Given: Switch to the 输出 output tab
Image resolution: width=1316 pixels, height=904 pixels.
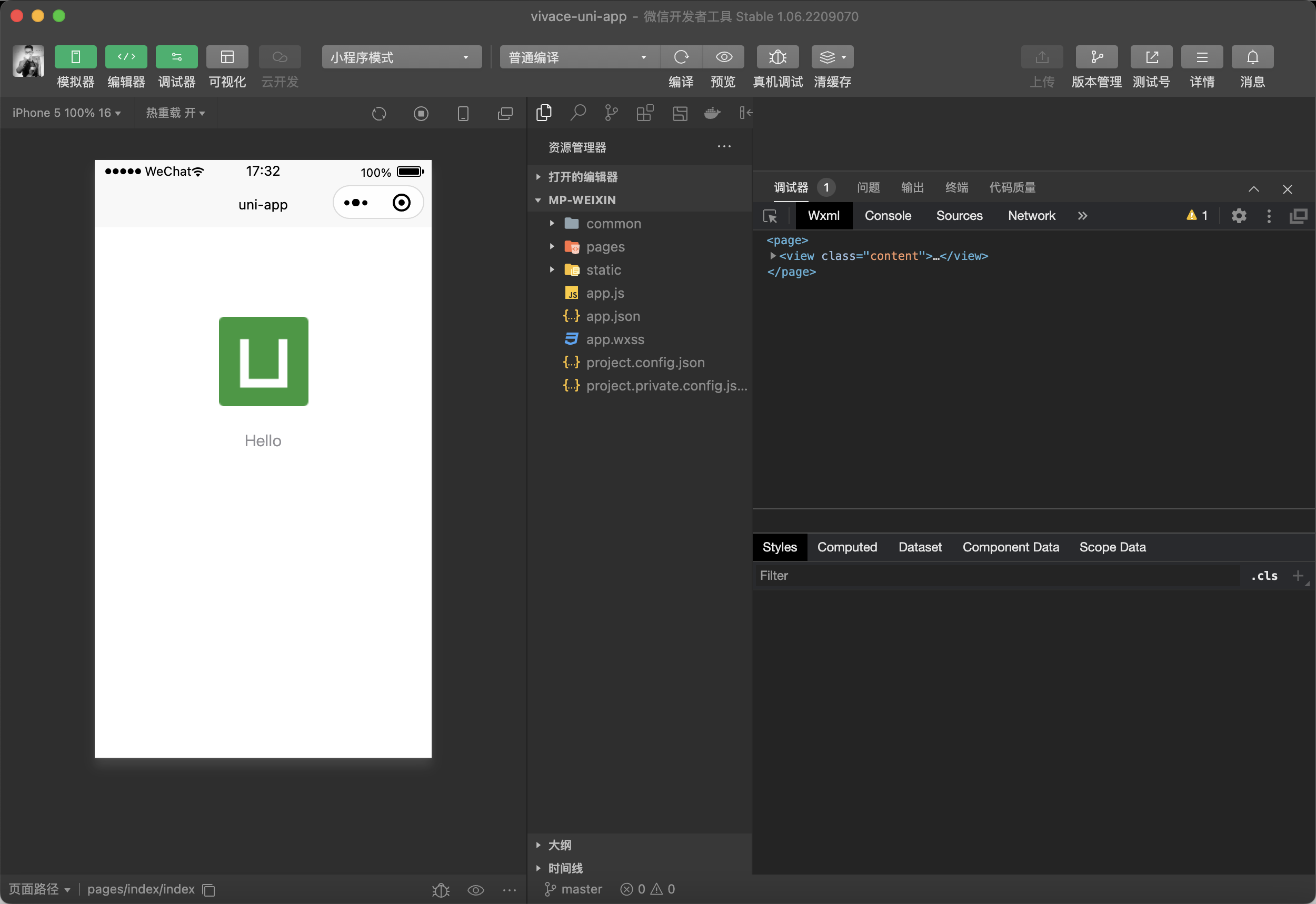Looking at the screenshot, I should [912, 187].
